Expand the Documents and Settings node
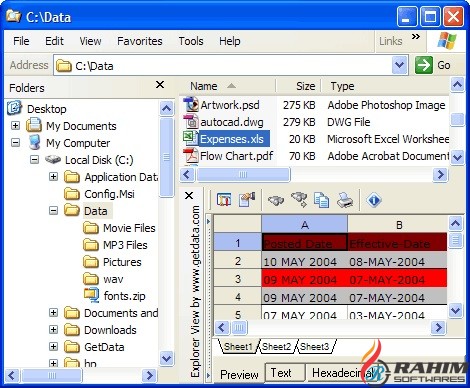 tap(53, 312)
